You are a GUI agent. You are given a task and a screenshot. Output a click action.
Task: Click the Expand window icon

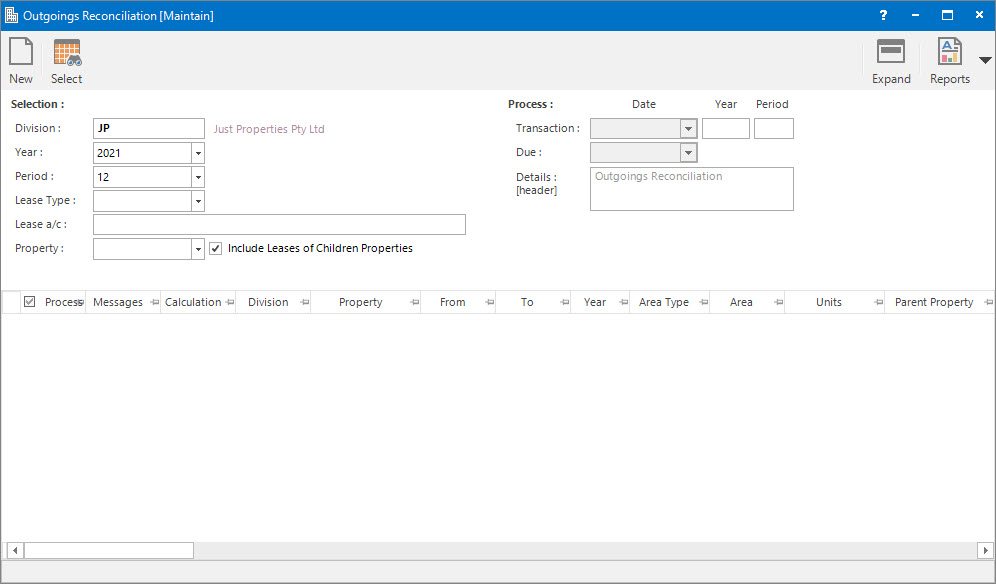(x=891, y=52)
